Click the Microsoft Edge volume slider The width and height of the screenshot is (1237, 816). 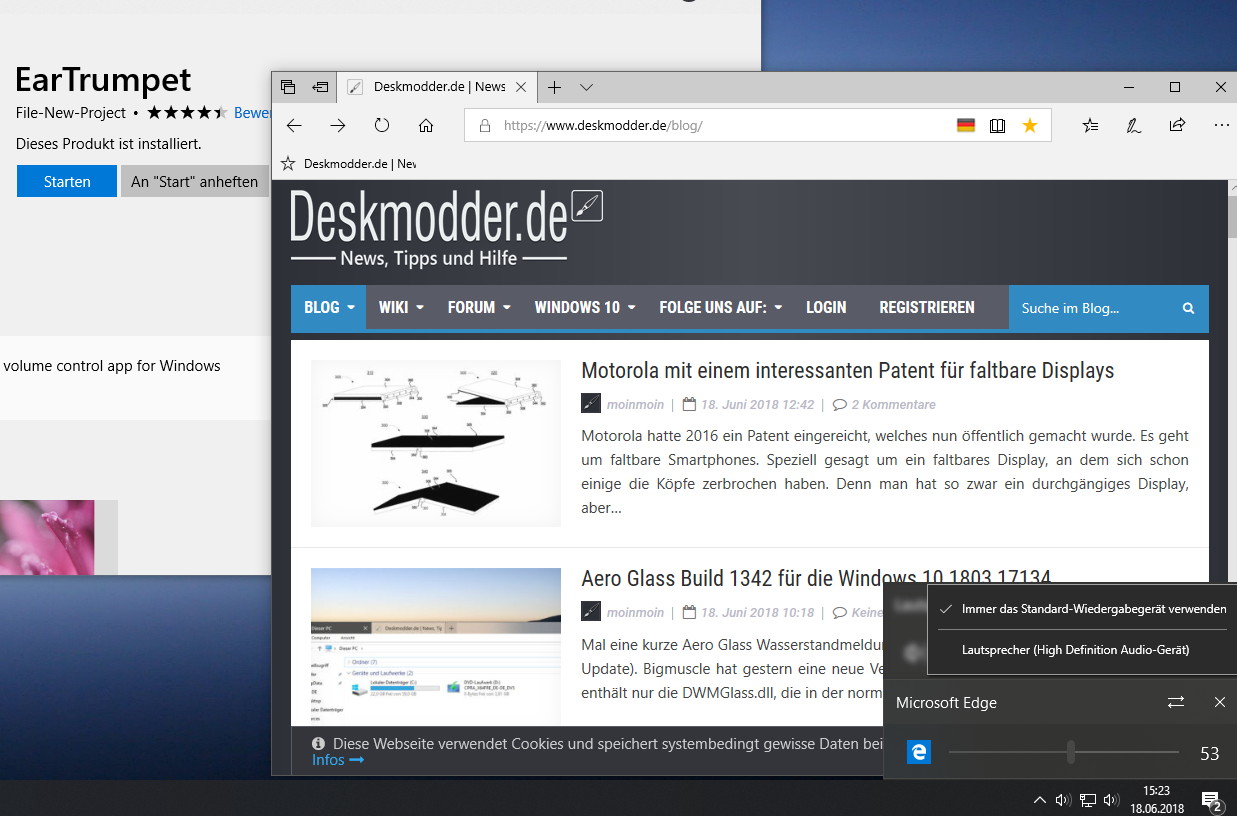point(1064,752)
